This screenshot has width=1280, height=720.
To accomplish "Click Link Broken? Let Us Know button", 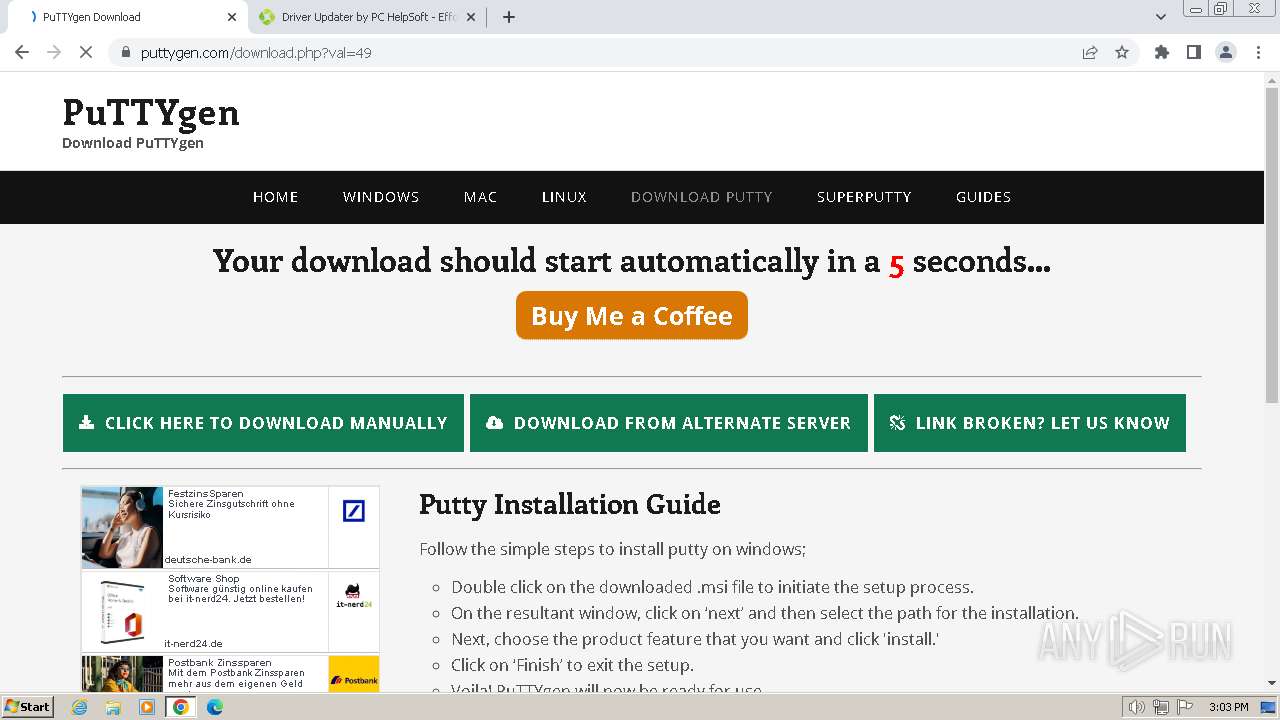I will point(1030,423).
